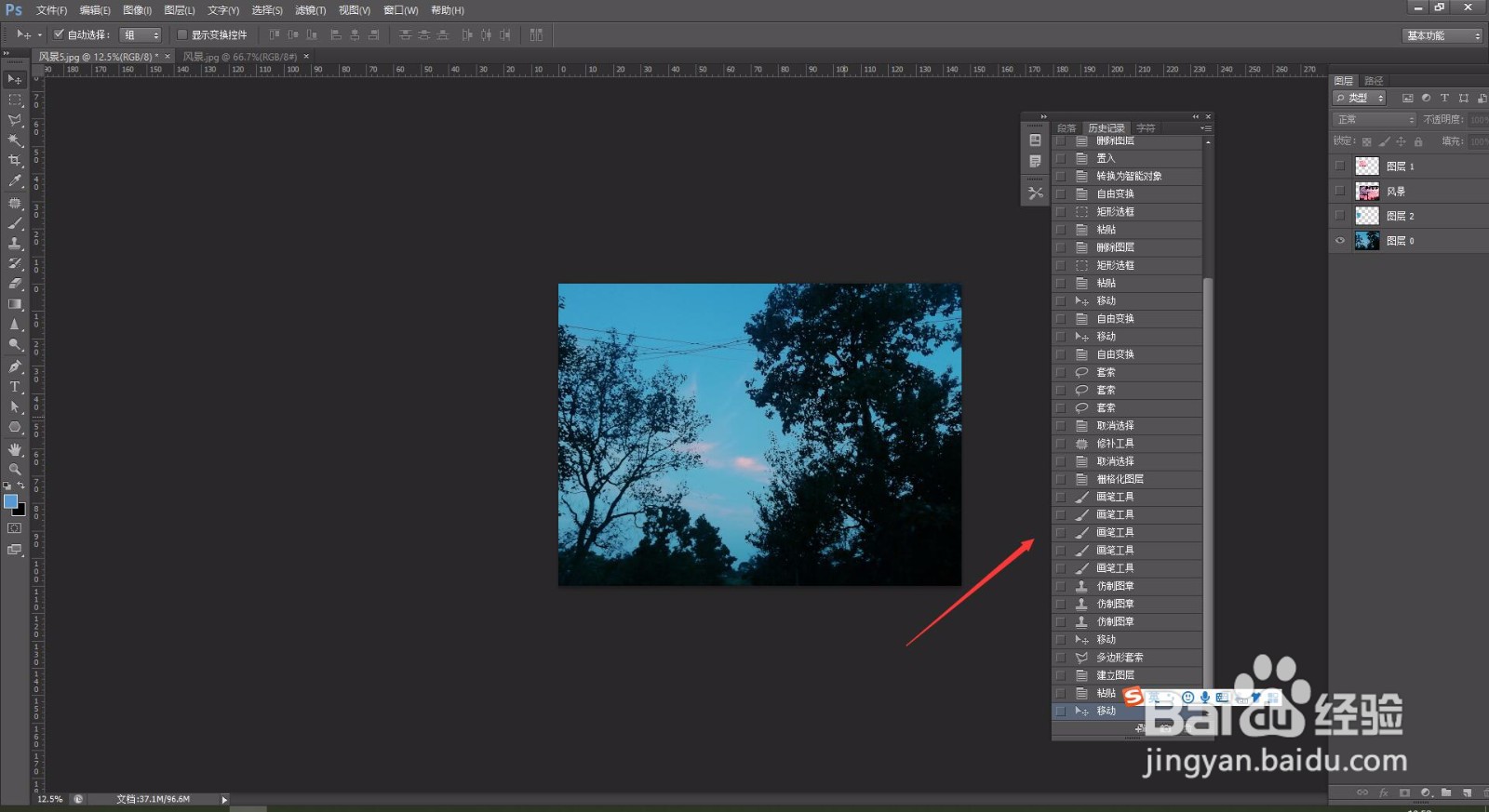Expand the status bar info arrow
This screenshot has height=812, width=1489.
[x=224, y=800]
